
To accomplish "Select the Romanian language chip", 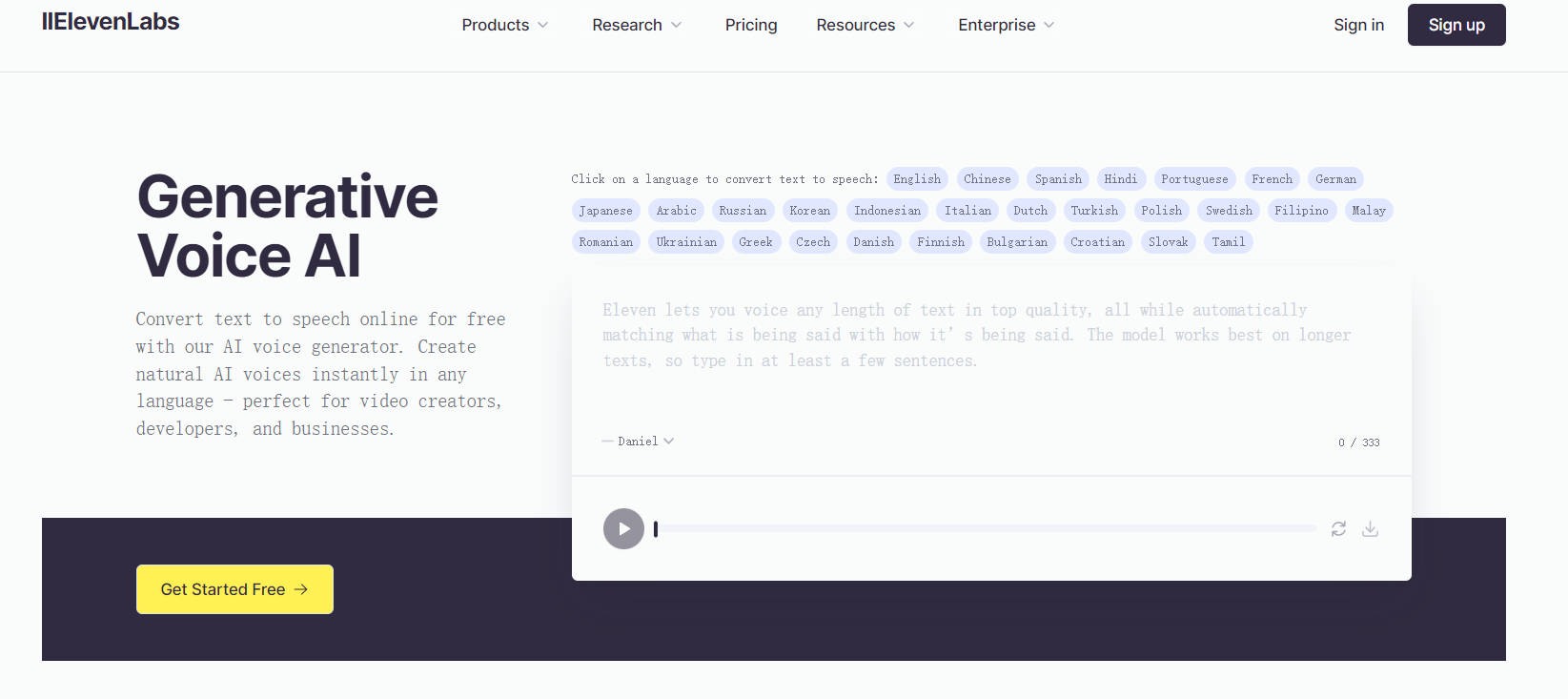I will click(x=606, y=242).
